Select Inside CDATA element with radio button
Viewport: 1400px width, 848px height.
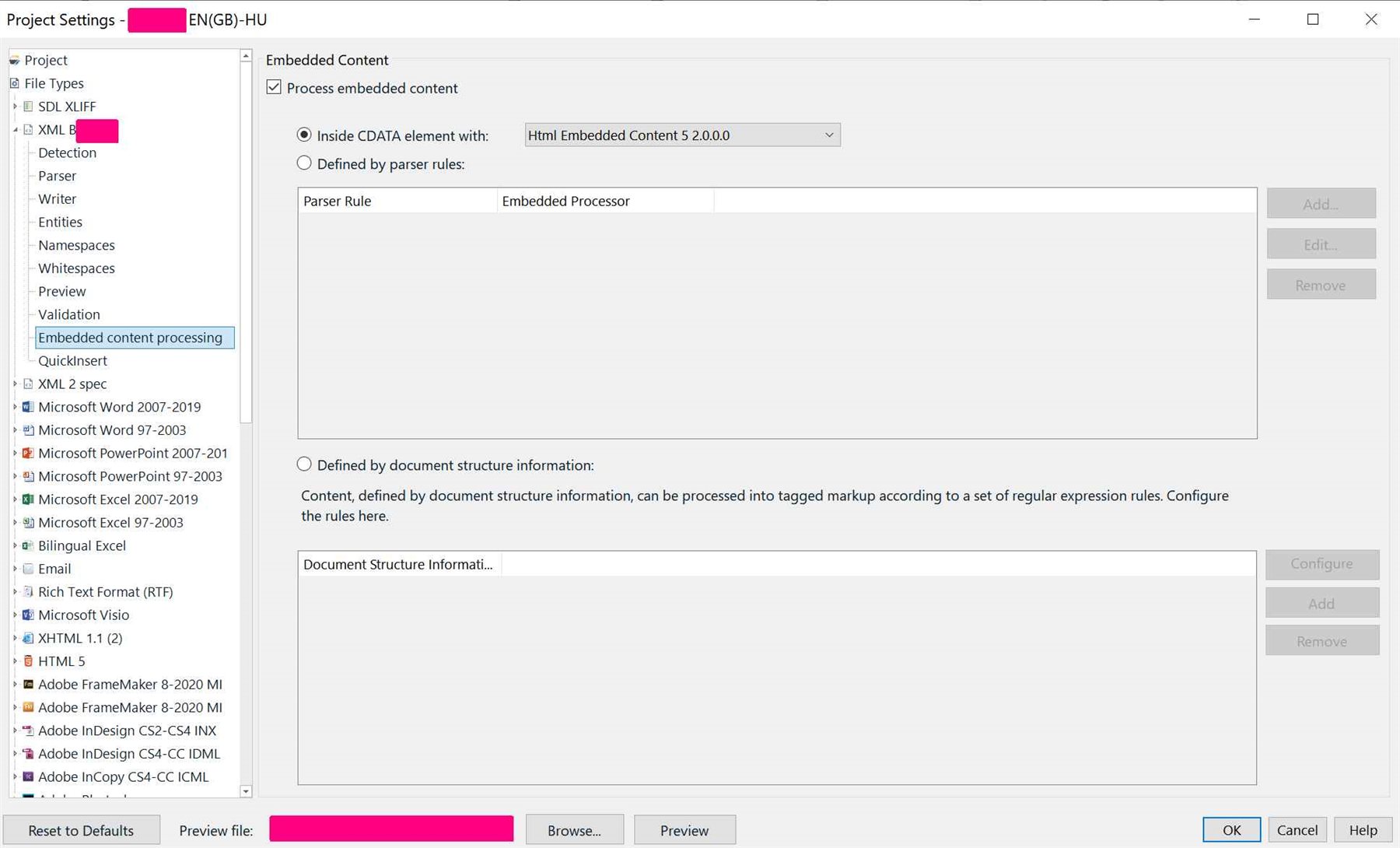pyautogui.click(x=304, y=135)
